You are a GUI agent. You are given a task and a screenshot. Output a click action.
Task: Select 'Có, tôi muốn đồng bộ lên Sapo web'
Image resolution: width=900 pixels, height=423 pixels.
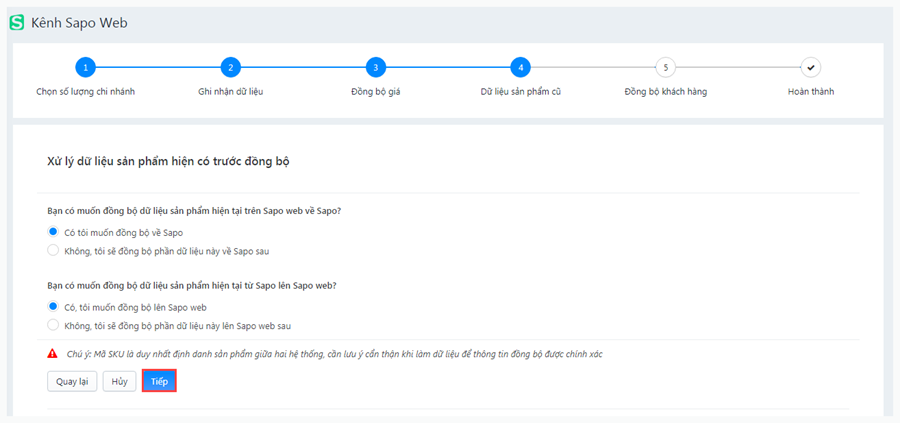[x=53, y=306]
